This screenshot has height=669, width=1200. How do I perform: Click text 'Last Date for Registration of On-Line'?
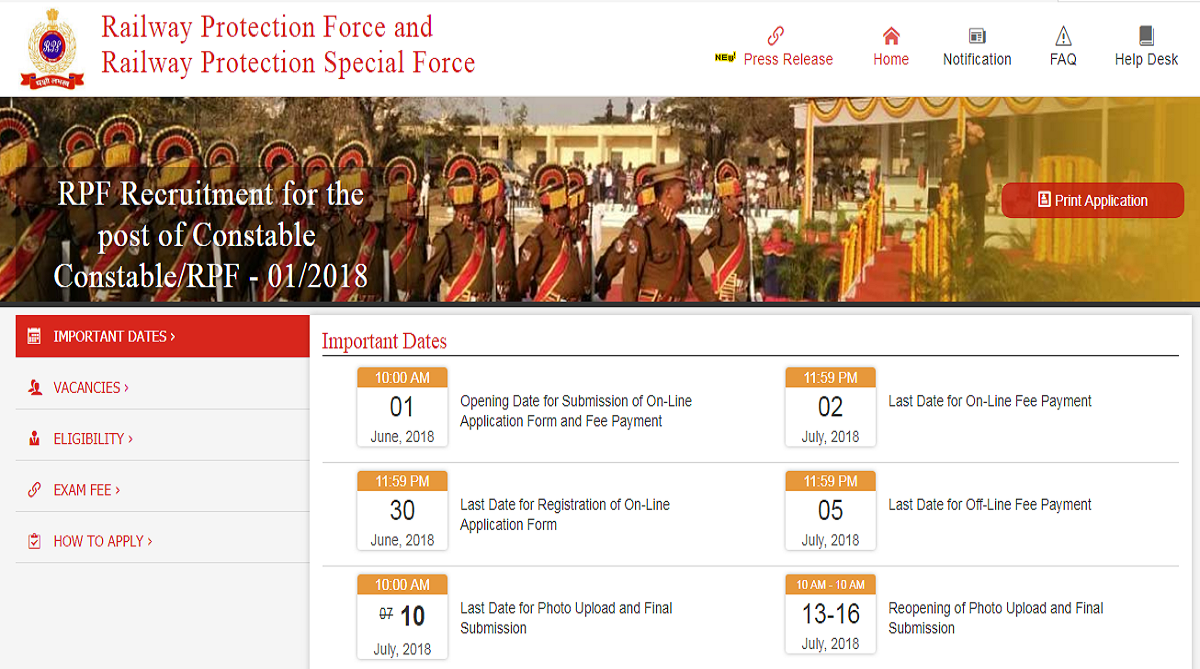pyautogui.click(x=565, y=504)
